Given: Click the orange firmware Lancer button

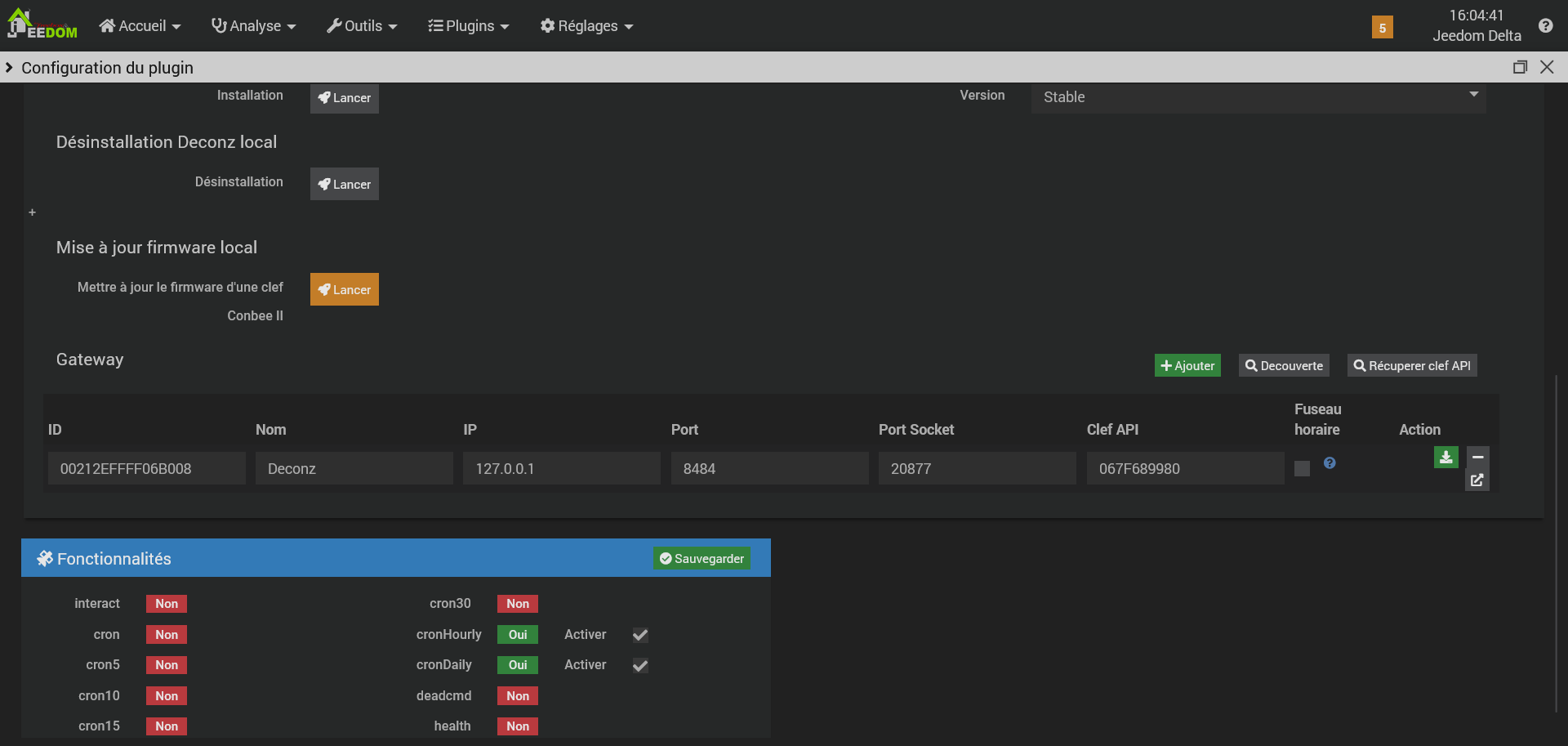Looking at the screenshot, I should (x=345, y=289).
